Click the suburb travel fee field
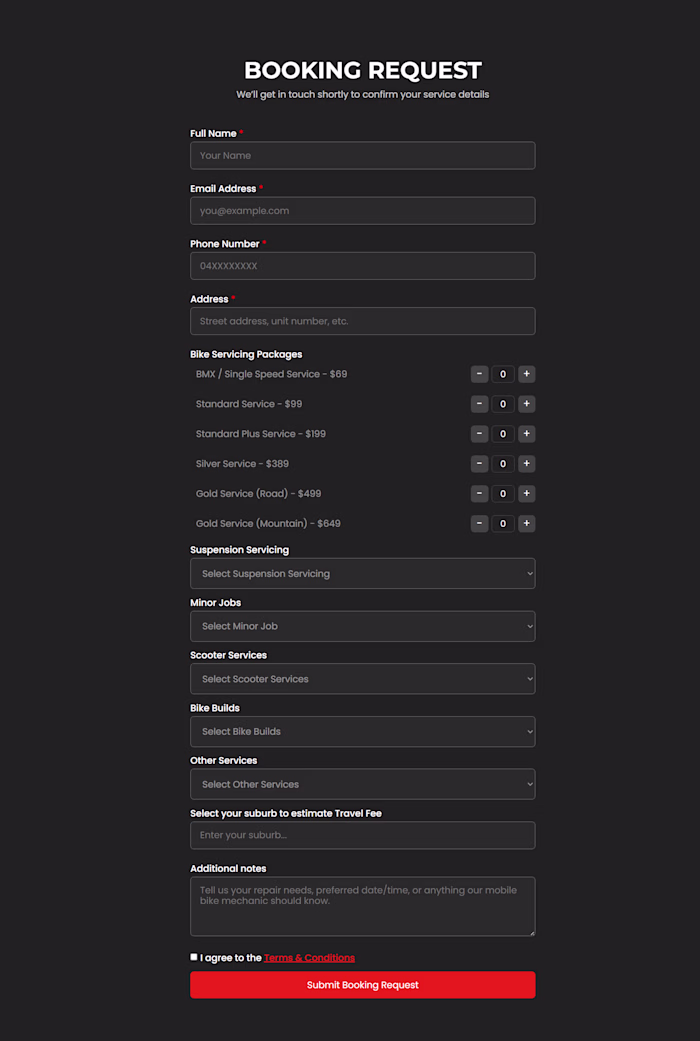This screenshot has height=1041, width=700. pyautogui.click(x=362, y=835)
